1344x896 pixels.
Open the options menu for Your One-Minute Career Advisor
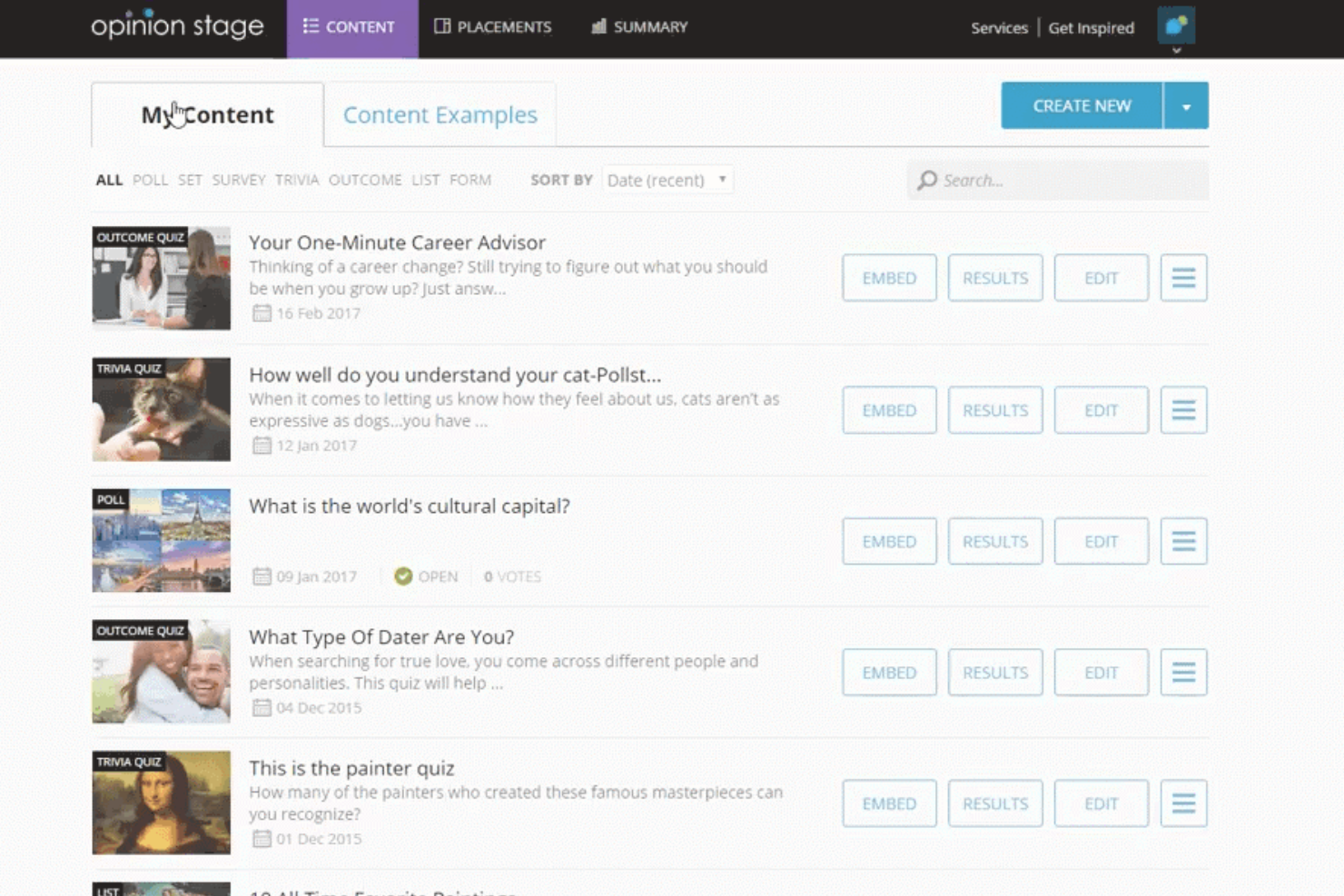pos(1183,278)
